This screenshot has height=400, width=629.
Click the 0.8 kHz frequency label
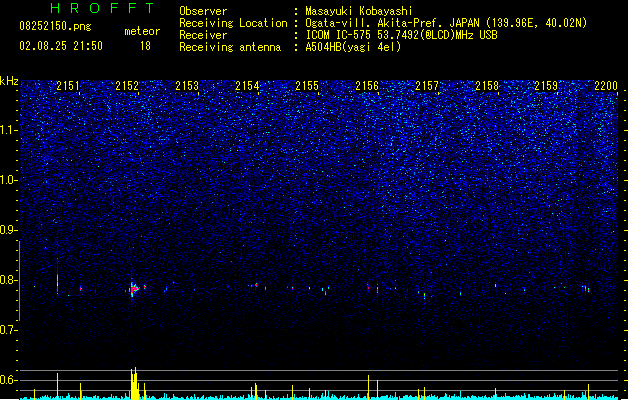[x=8, y=280]
